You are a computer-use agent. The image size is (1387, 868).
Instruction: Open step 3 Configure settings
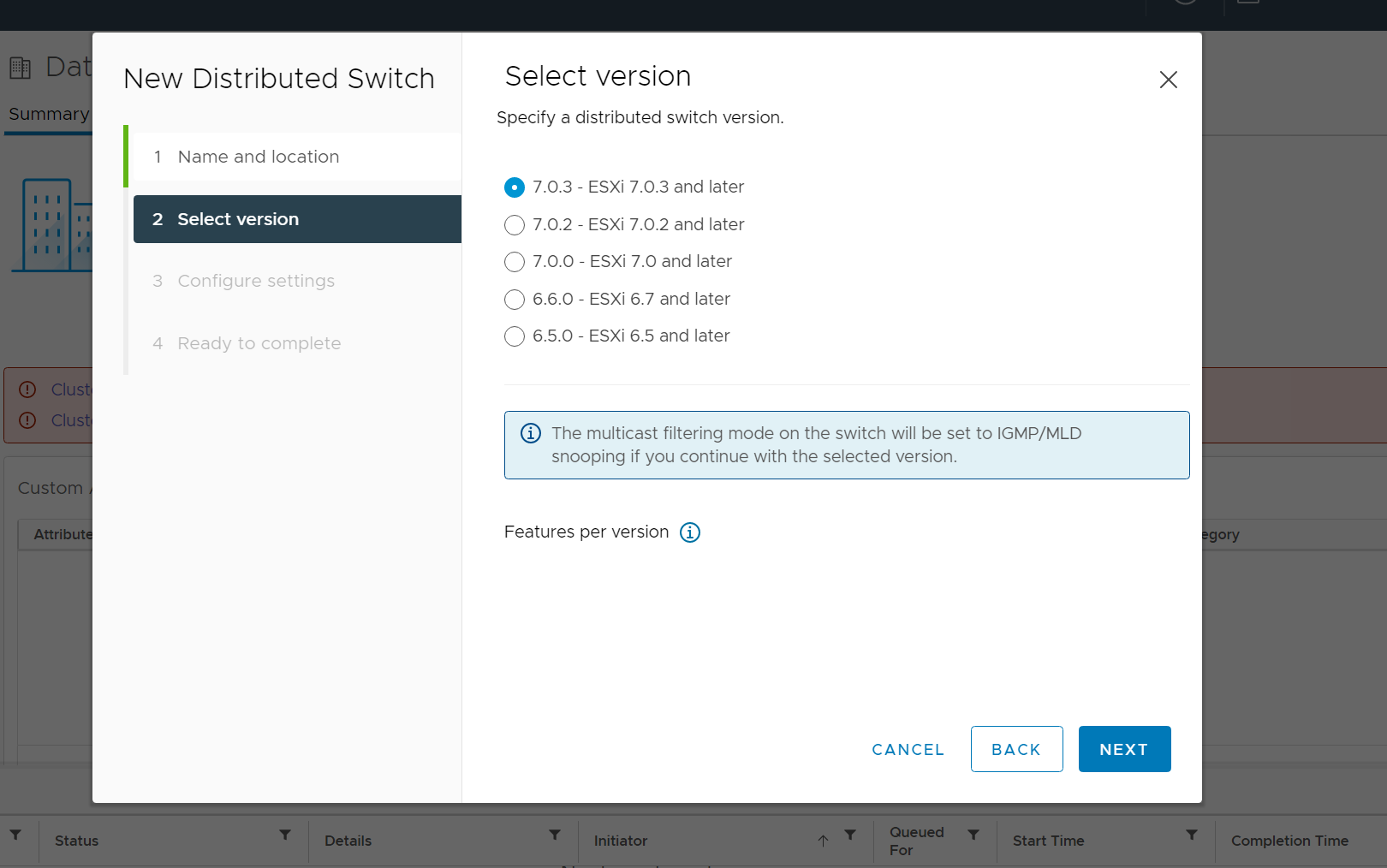(x=297, y=281)
